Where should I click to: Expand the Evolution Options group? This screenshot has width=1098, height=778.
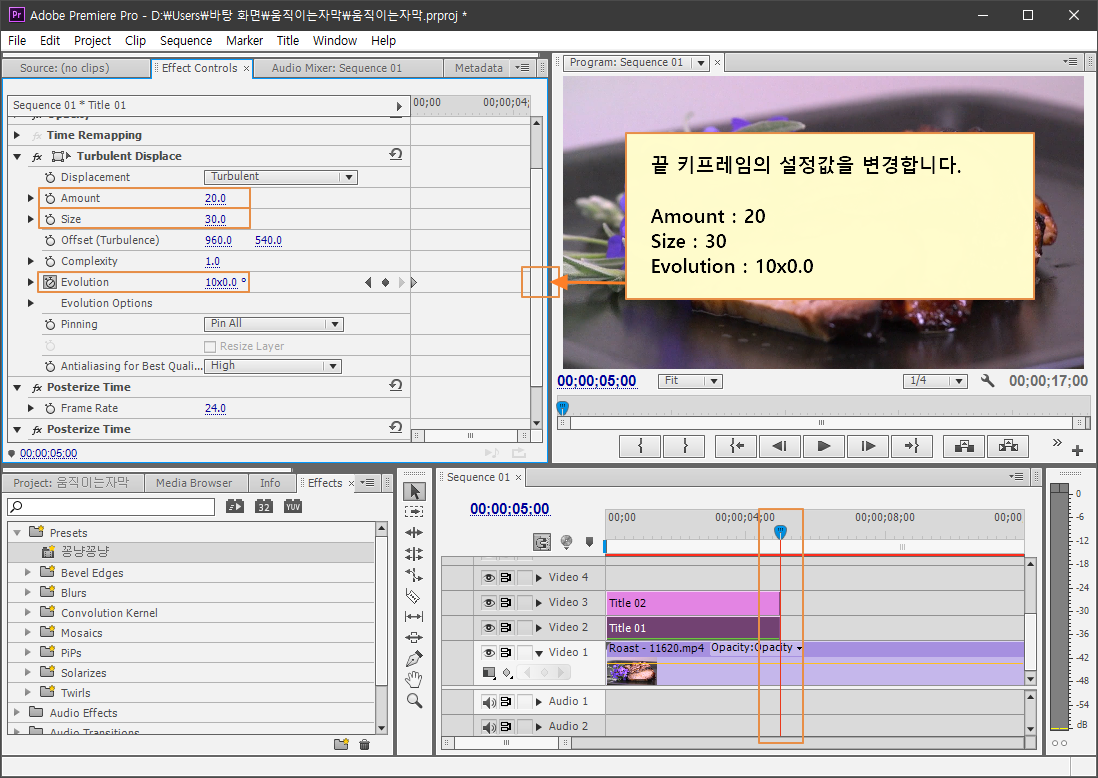click(x=30, y=303)
